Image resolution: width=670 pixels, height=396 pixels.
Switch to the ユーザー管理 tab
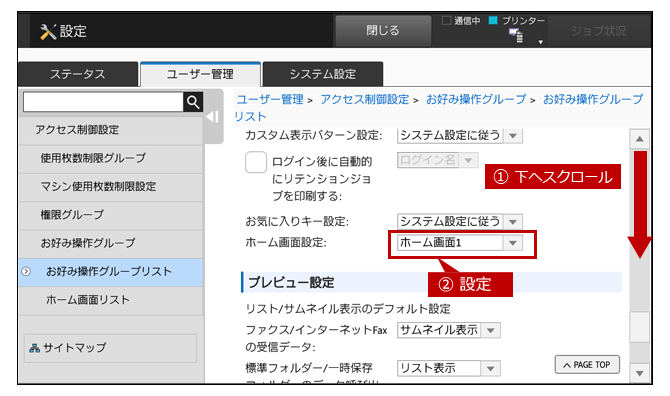click(200, 74)
